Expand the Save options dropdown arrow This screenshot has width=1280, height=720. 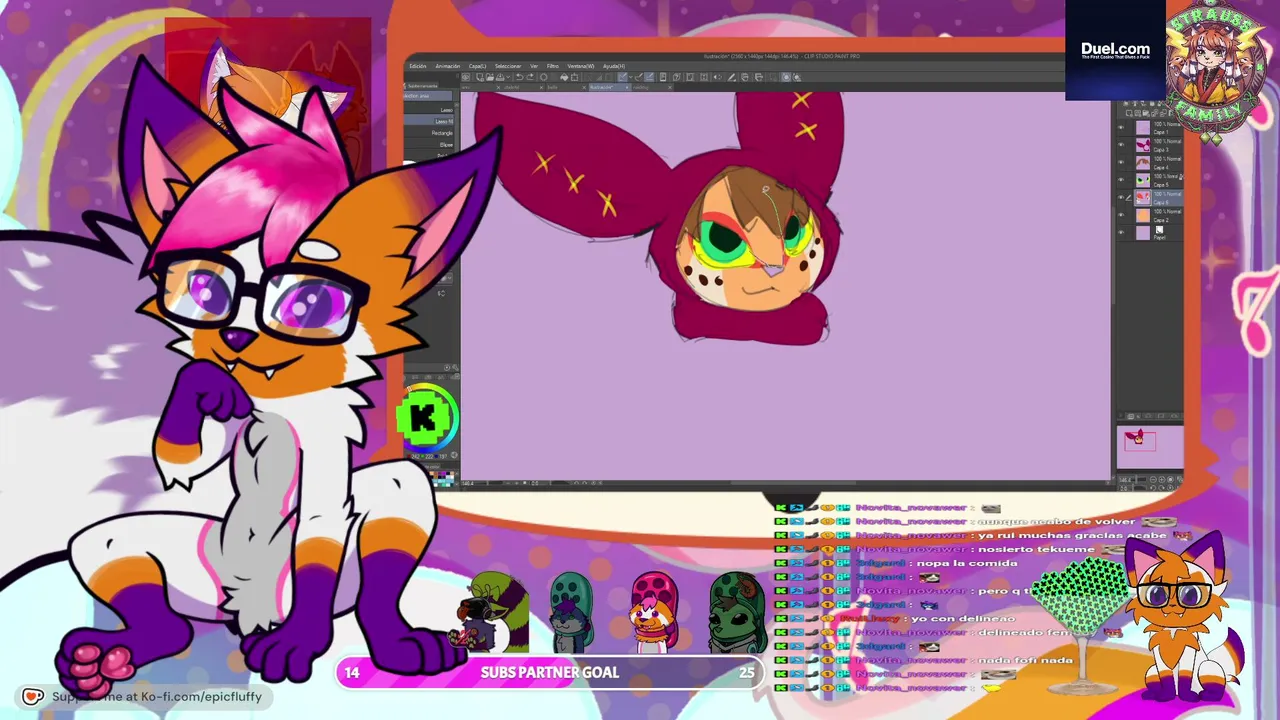coord(508,77)
